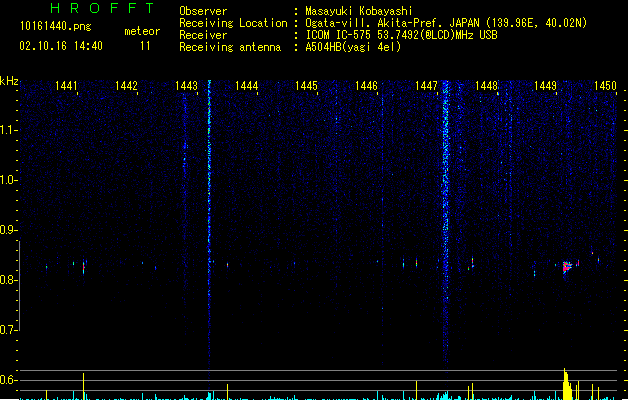Select the filename 10161440.png

pyautogui.click(x=55, y=26)
